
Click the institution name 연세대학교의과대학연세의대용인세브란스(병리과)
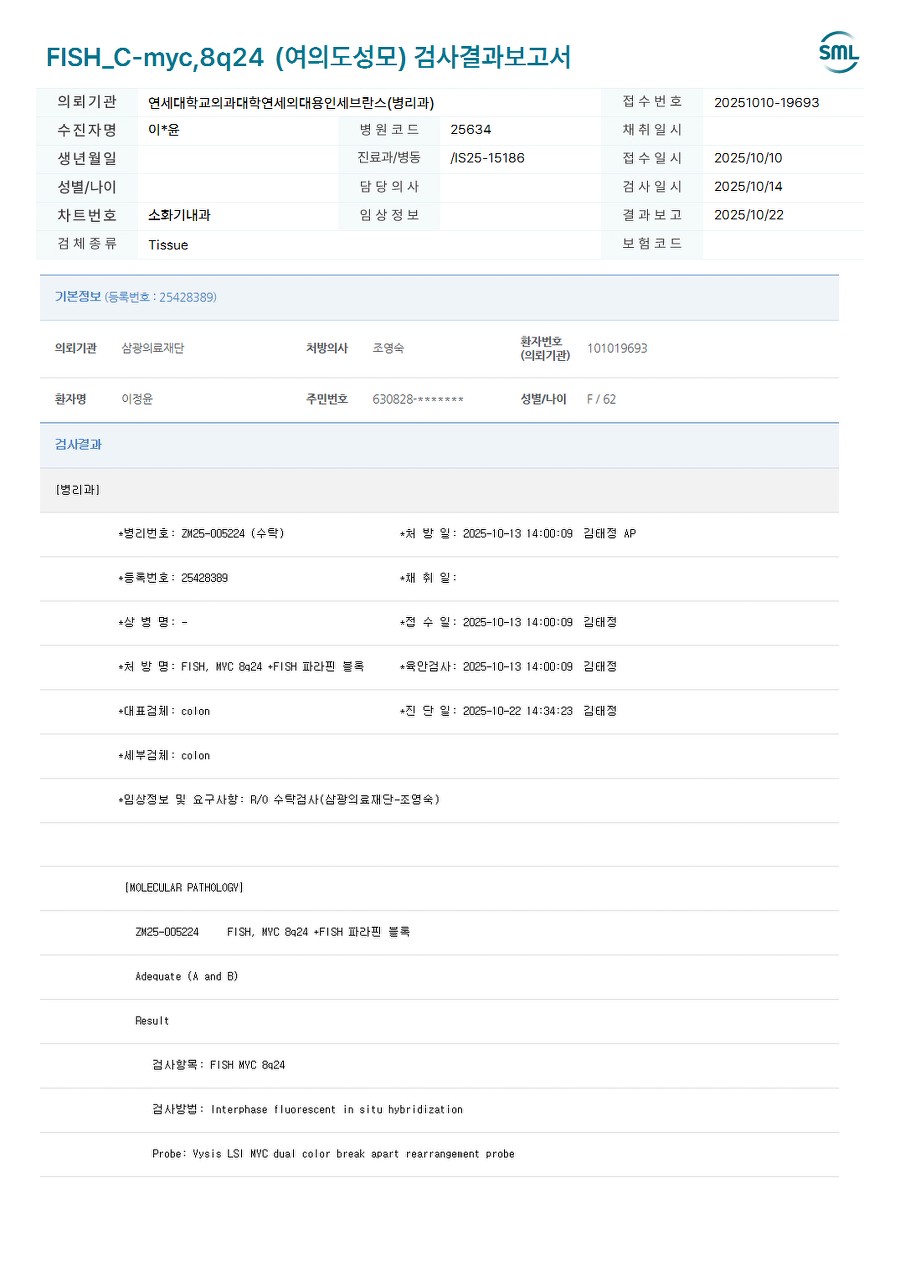point(291,102)
